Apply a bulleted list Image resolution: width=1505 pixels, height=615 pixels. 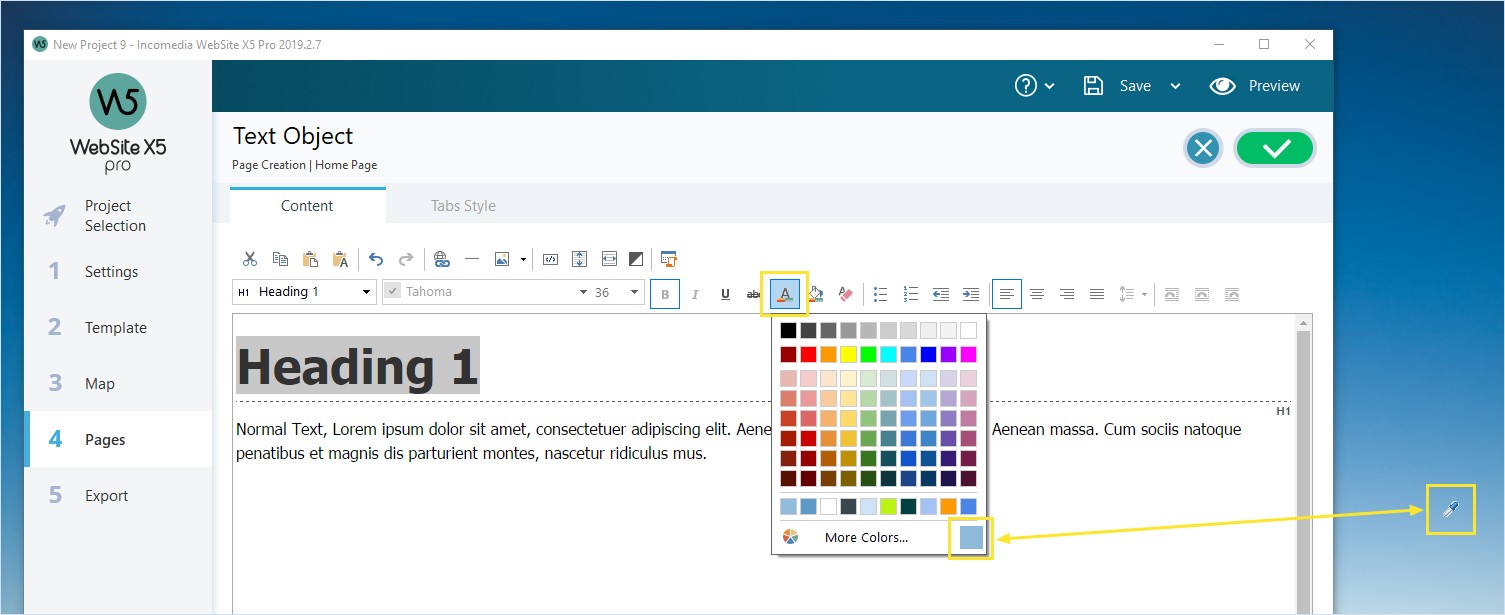click(x=880, y=293)
